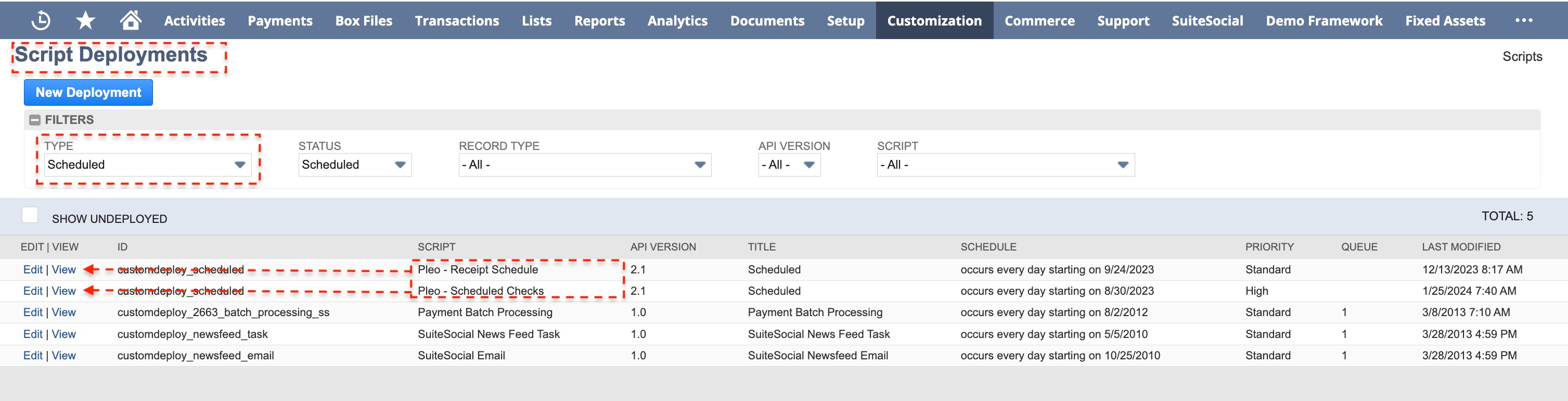Open the Activities menu

tap(194, 21)
